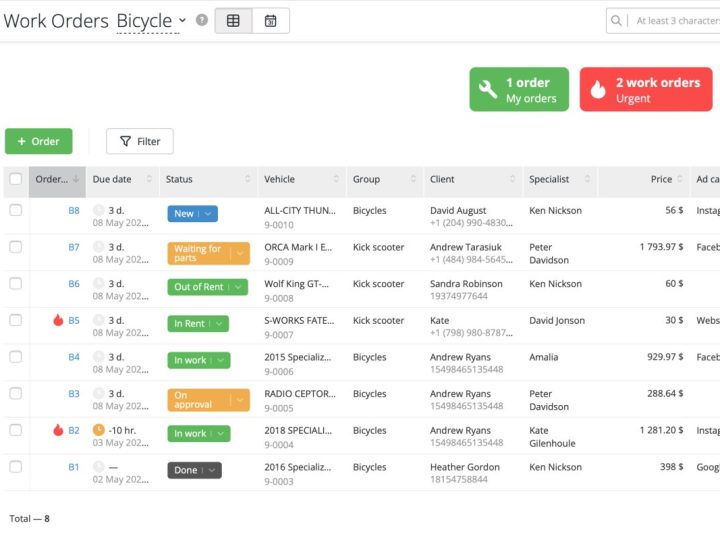Open order B6 link

(74, 284)
